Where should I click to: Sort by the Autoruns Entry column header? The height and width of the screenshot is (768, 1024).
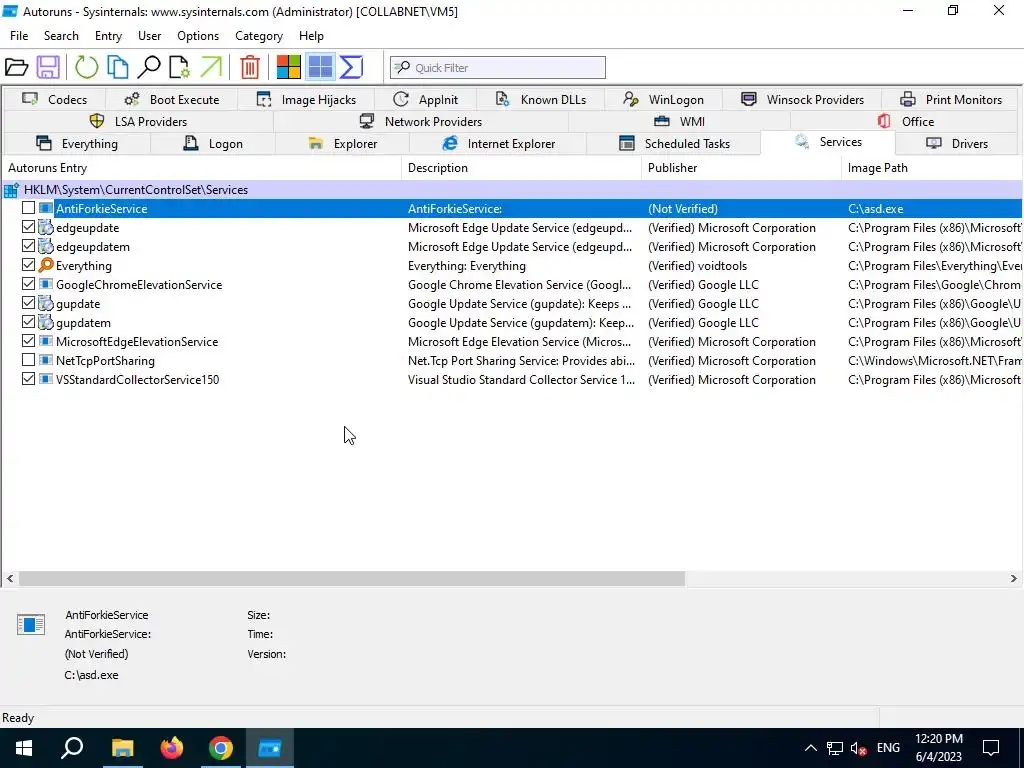202,168
